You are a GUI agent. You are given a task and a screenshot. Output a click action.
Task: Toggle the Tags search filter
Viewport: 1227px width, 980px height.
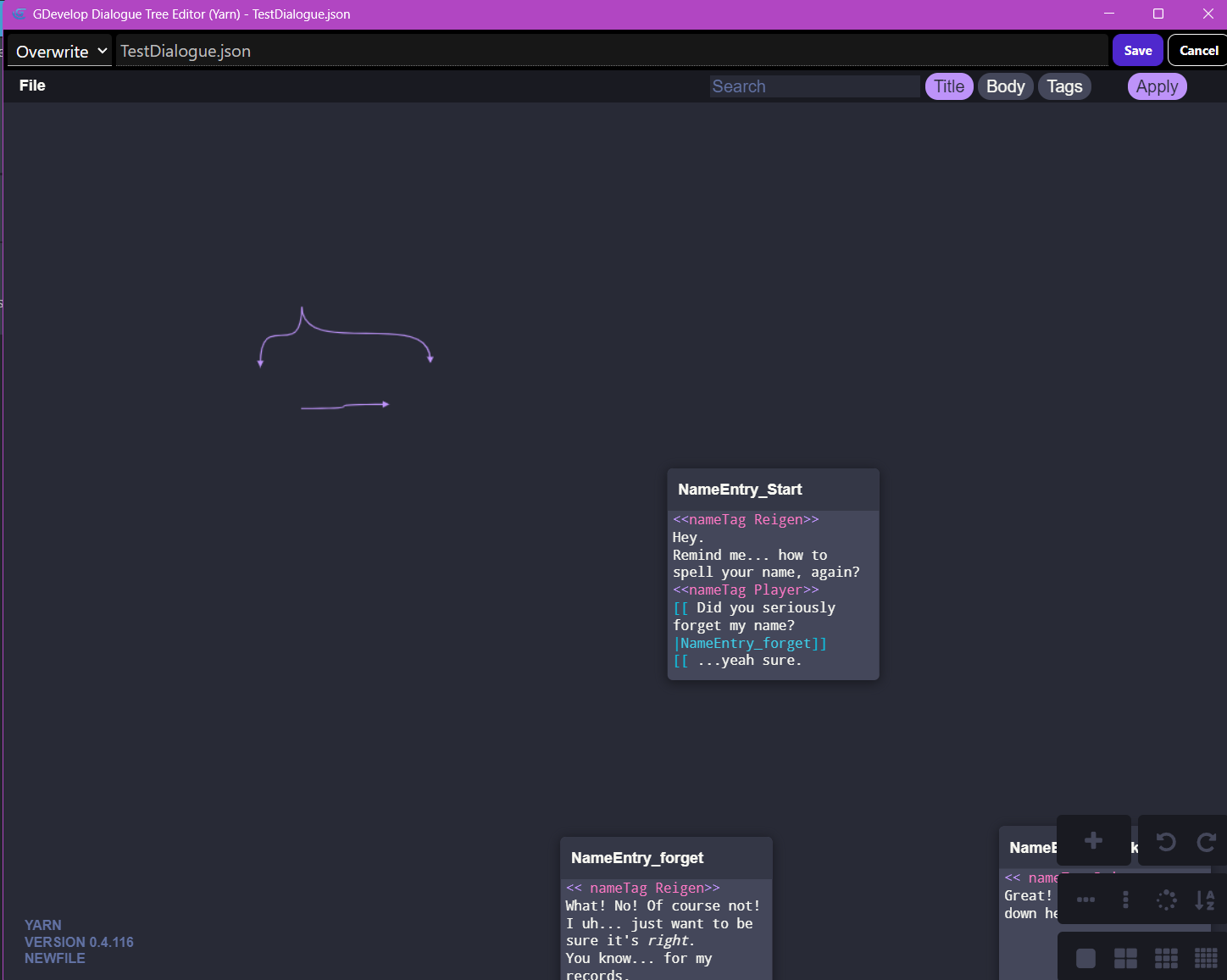[x=1064, y=86]
